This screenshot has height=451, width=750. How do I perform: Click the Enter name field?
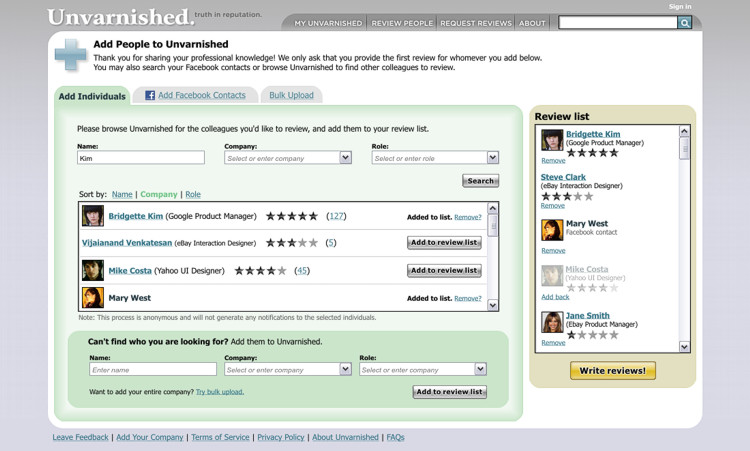tap(153, 369)
